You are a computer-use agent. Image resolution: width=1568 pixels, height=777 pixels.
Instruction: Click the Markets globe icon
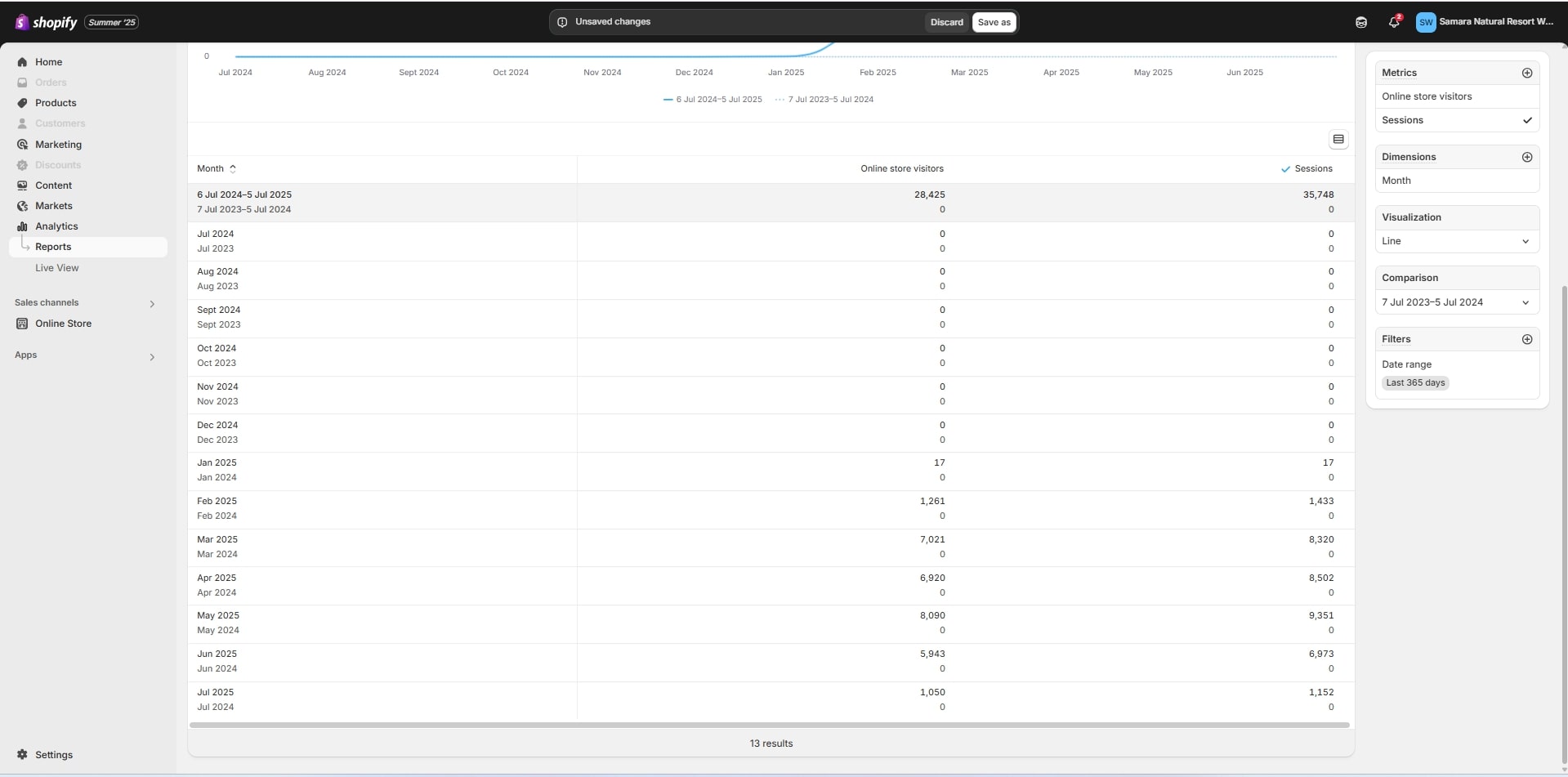[22, 206]
